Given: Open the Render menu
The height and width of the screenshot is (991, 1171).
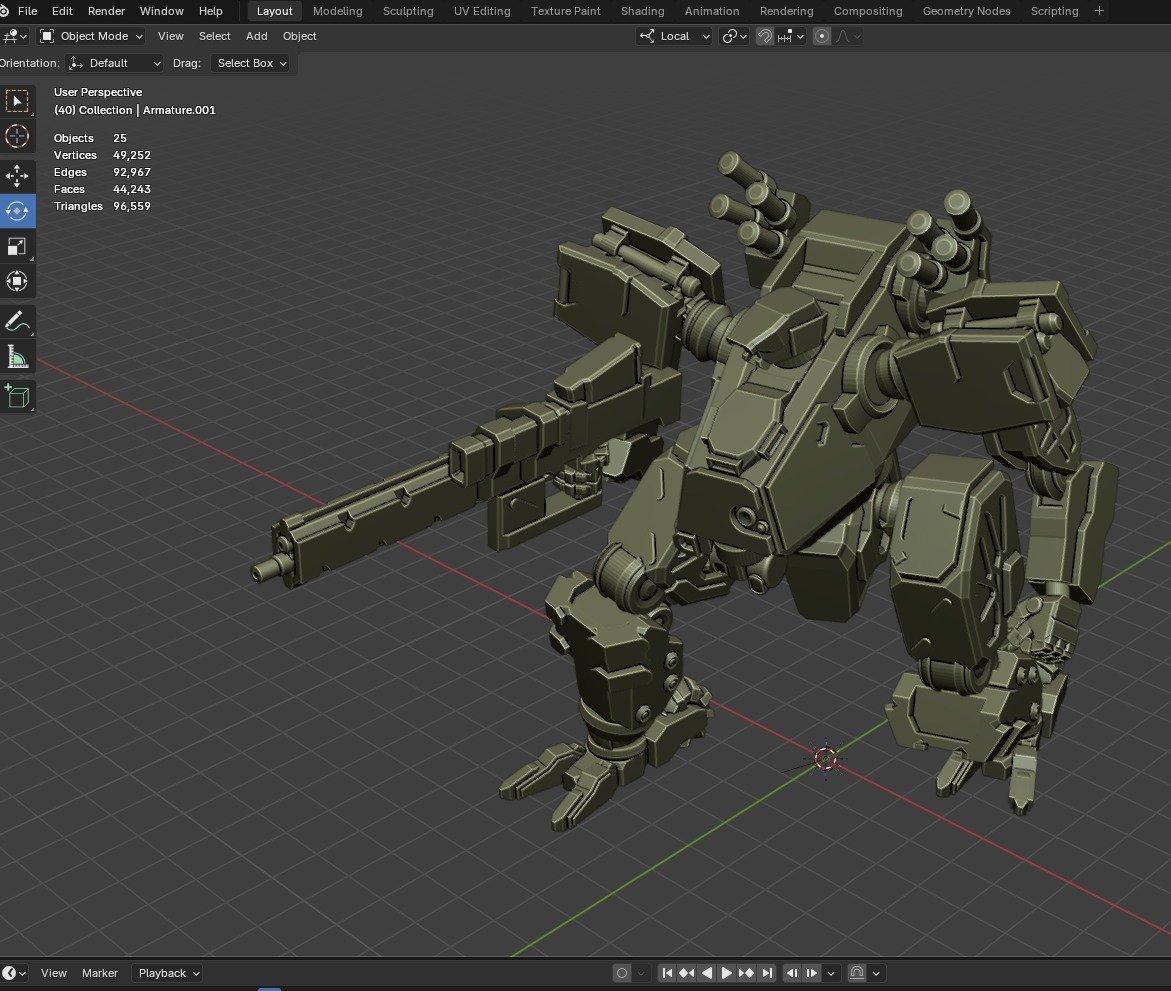Looking at the screenshot, I should point(106,11).
